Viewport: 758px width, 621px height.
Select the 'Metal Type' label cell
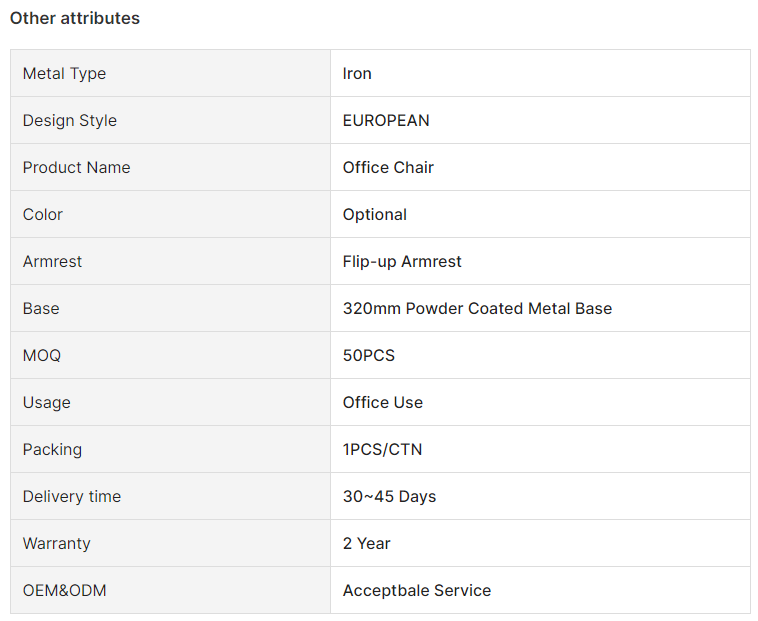[x=170, y=73]
